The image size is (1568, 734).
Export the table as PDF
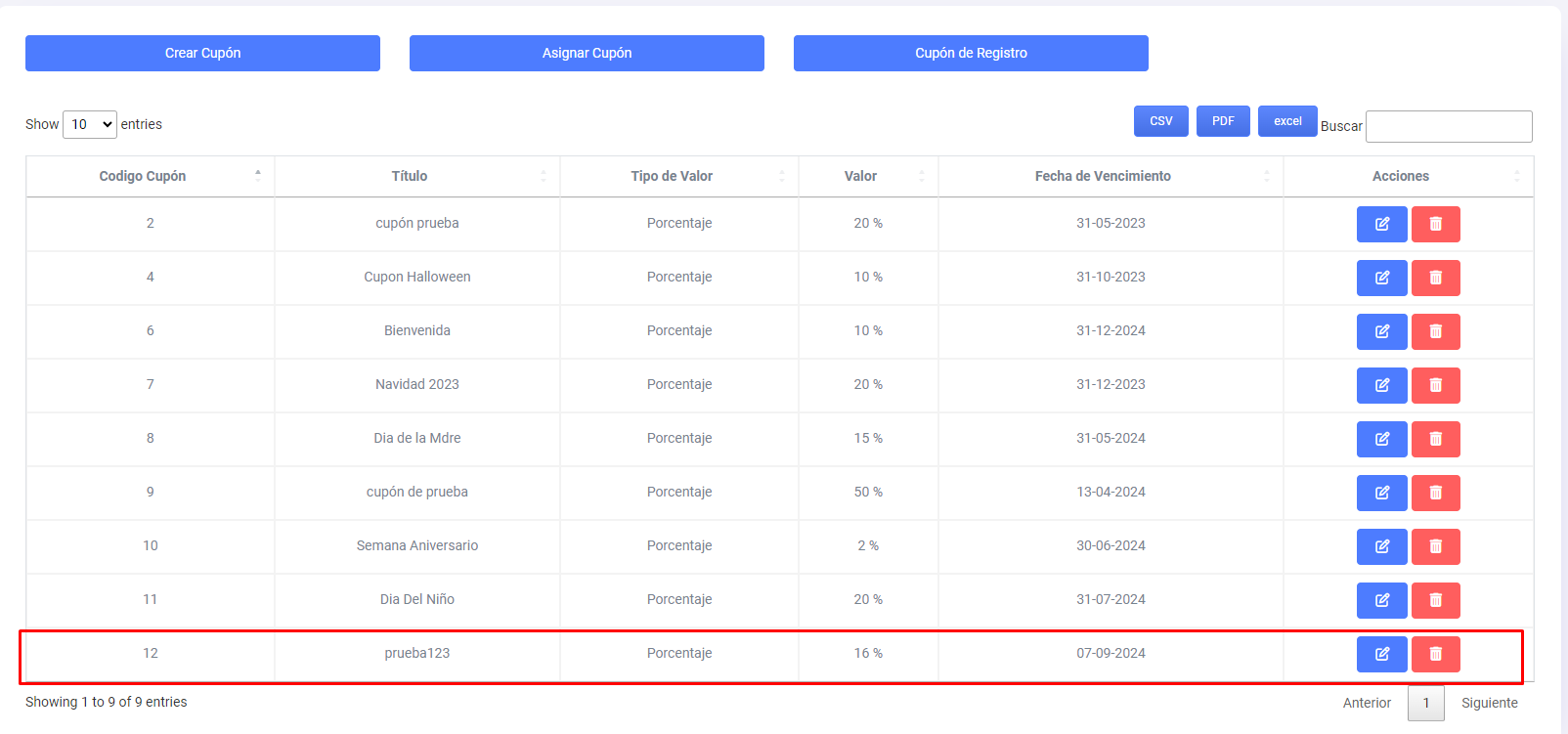pos(1223,121)
